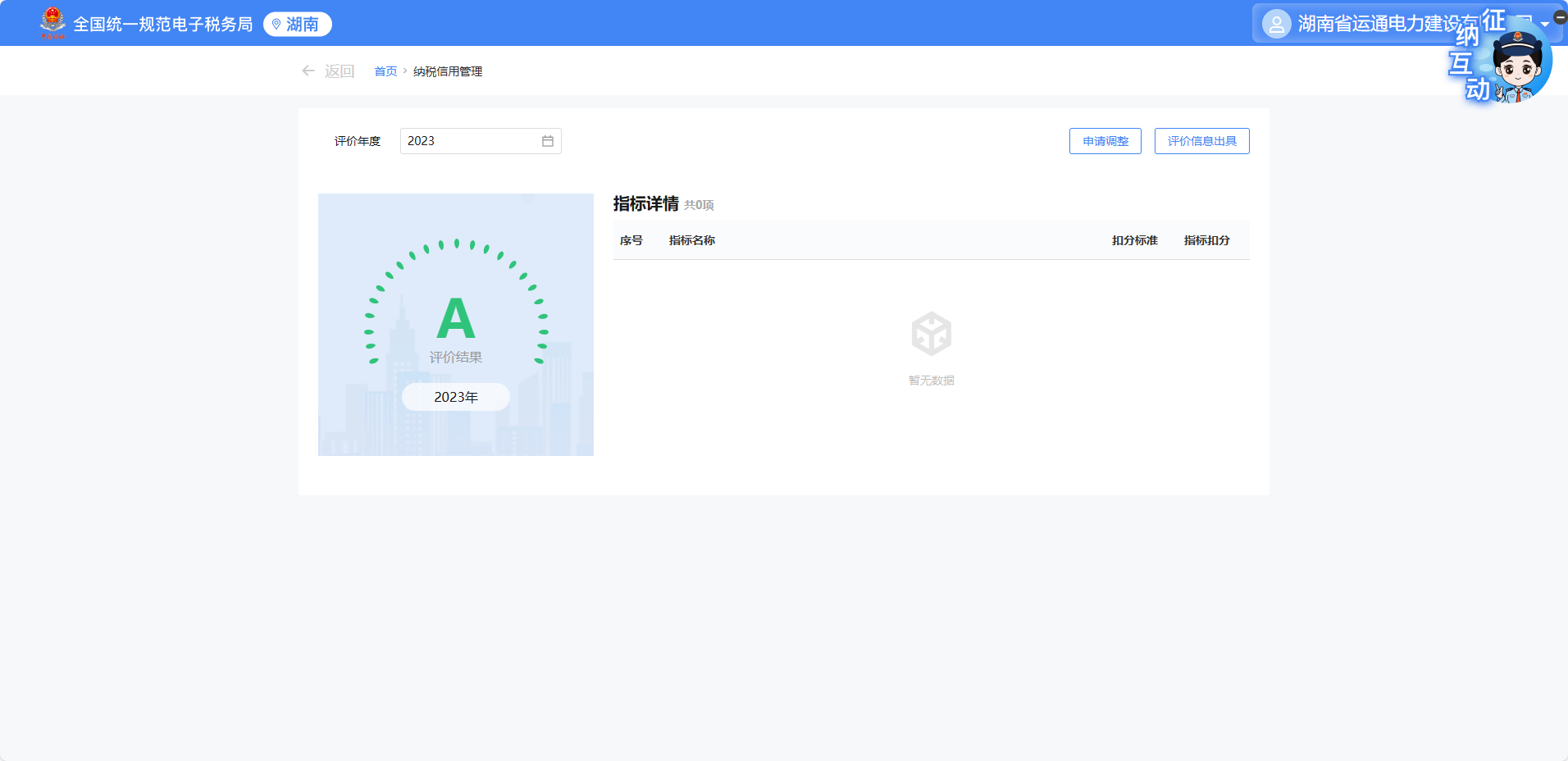Viewport: 1568px width, 761px height.
Task: Click the 纳税信用管理 breadcrumb item
Action: pos(448,71)
